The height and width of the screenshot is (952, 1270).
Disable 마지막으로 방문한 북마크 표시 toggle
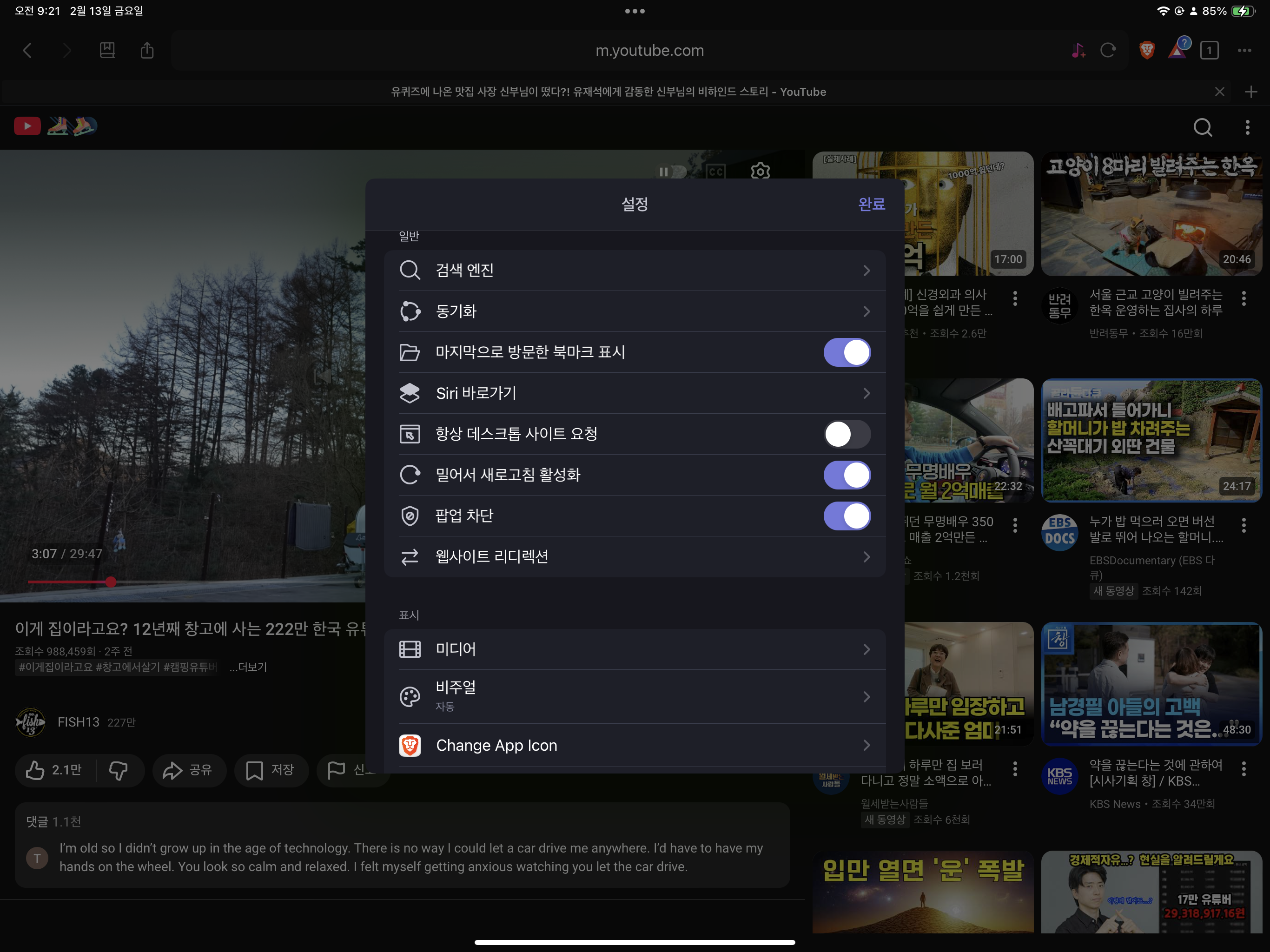(x=847, y=352)
